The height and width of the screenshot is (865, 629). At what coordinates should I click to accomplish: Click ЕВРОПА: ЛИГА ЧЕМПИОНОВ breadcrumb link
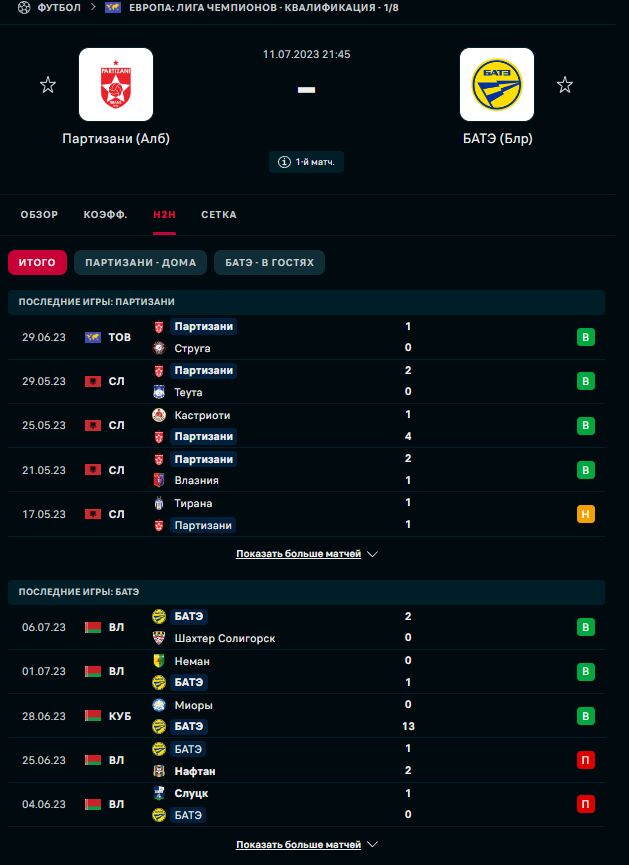tap(264, 8)
